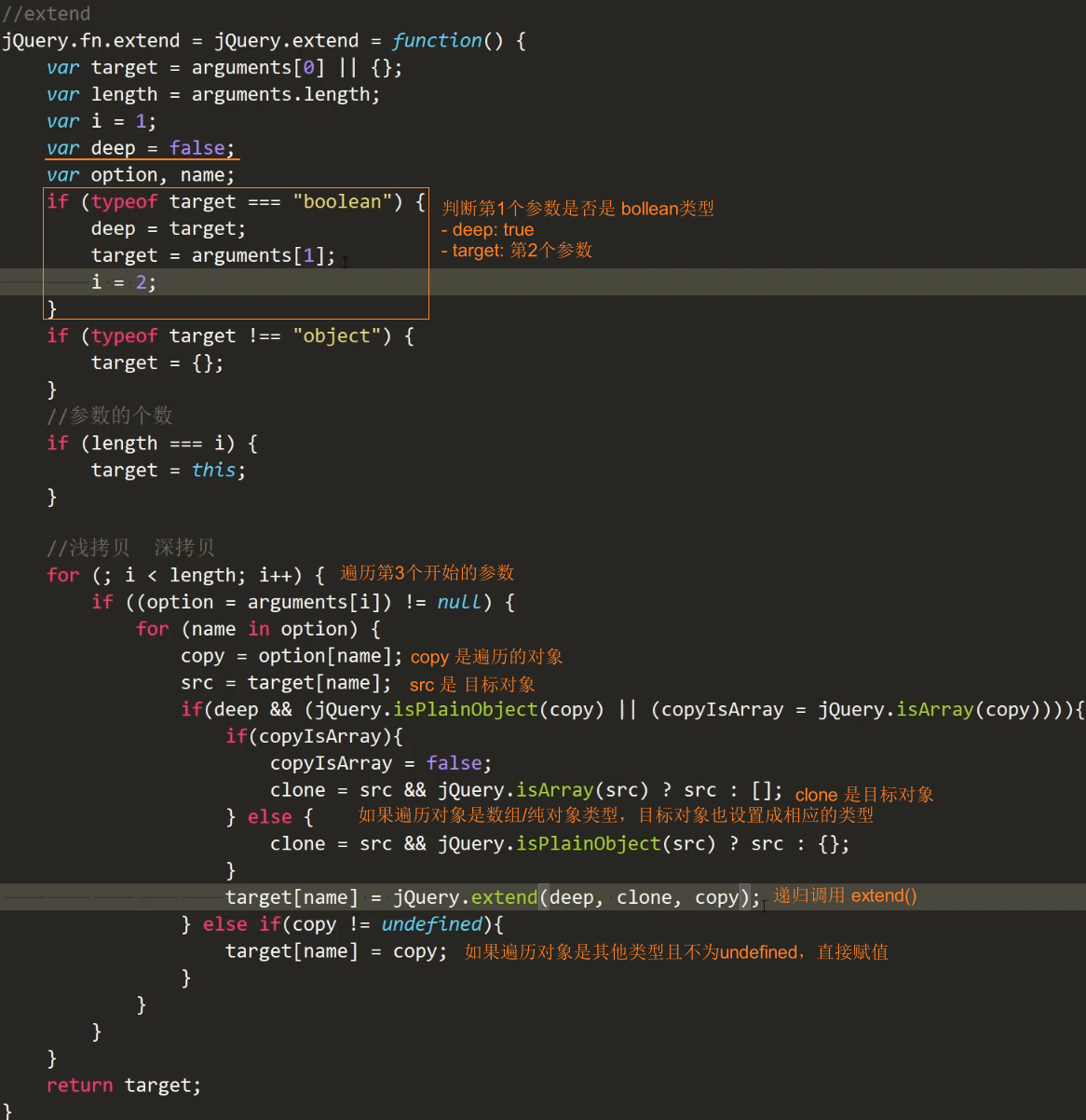The width and height of the screenshot is (1086, 1120).
Task: Place cursor on "var target = arguments[0] || {};"
Action: coord(224,68)
